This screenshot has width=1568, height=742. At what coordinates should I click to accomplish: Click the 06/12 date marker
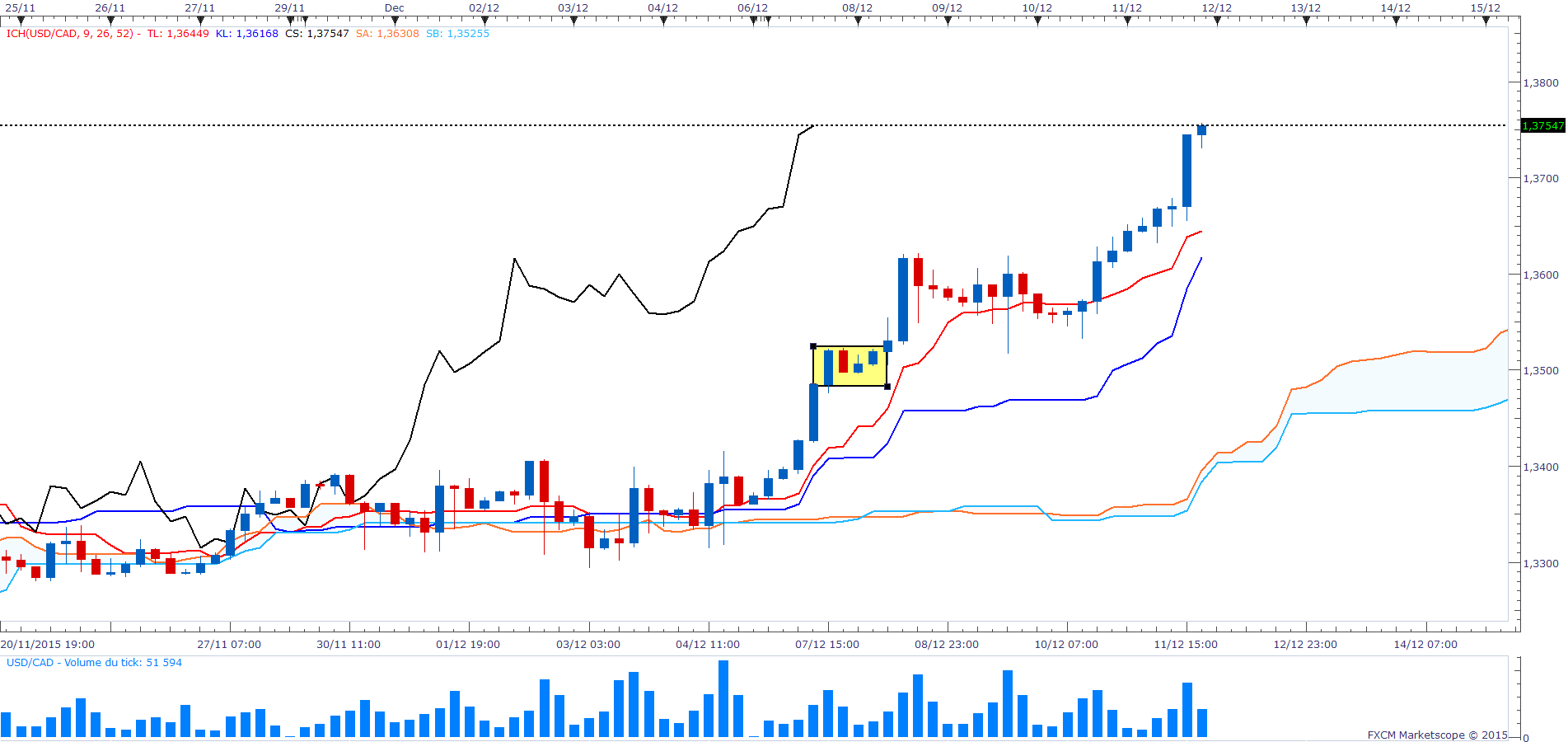(x=753, y=8)
